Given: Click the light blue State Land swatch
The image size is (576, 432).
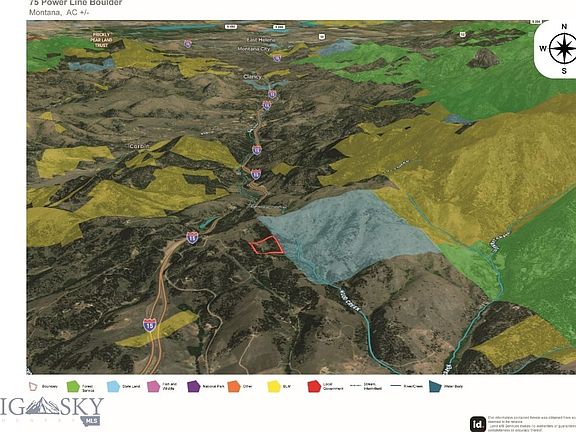Looking at the screenshot, I should click(114, 386).
